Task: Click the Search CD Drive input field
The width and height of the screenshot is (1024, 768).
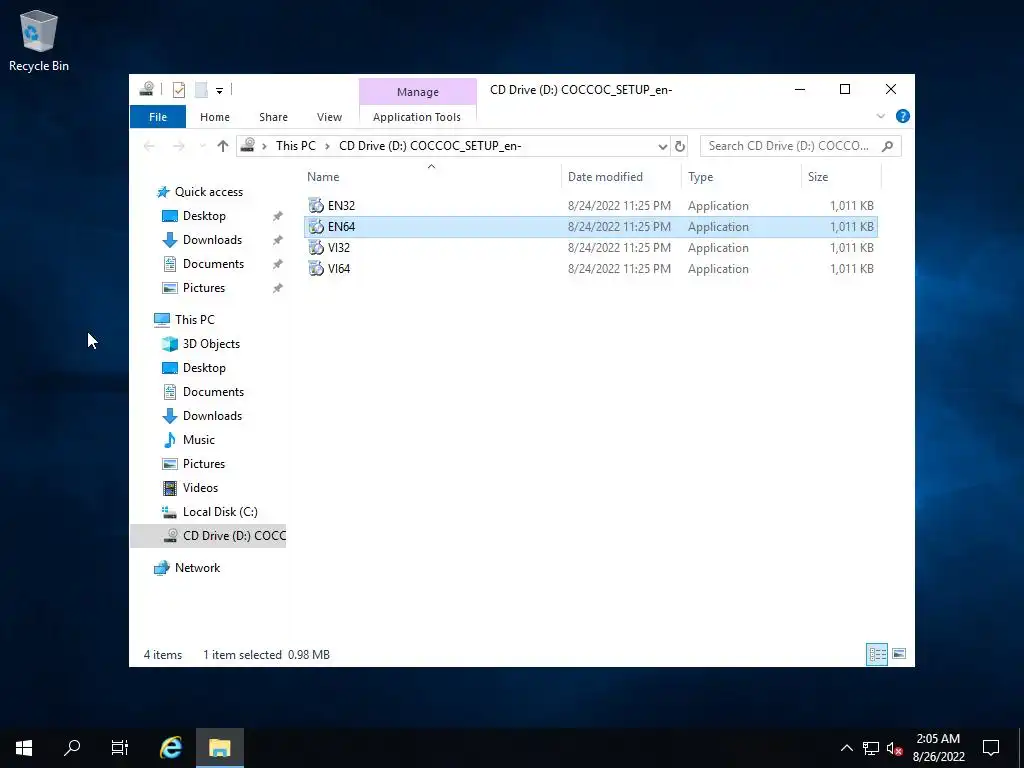Action: tap(790, 146)
